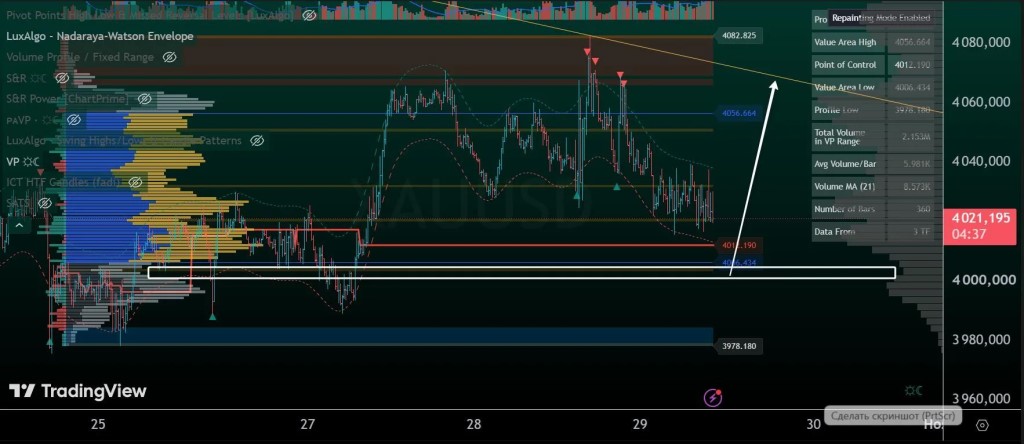Select the LuxAlgo - Nadaraya-Watson Envelope legend

pos(99,36)
